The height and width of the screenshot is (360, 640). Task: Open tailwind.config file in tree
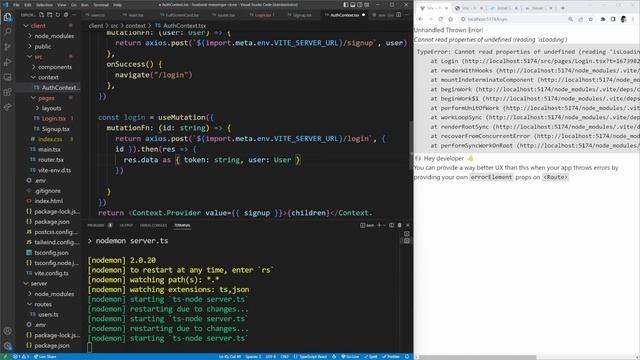click(x=57, y=242)
